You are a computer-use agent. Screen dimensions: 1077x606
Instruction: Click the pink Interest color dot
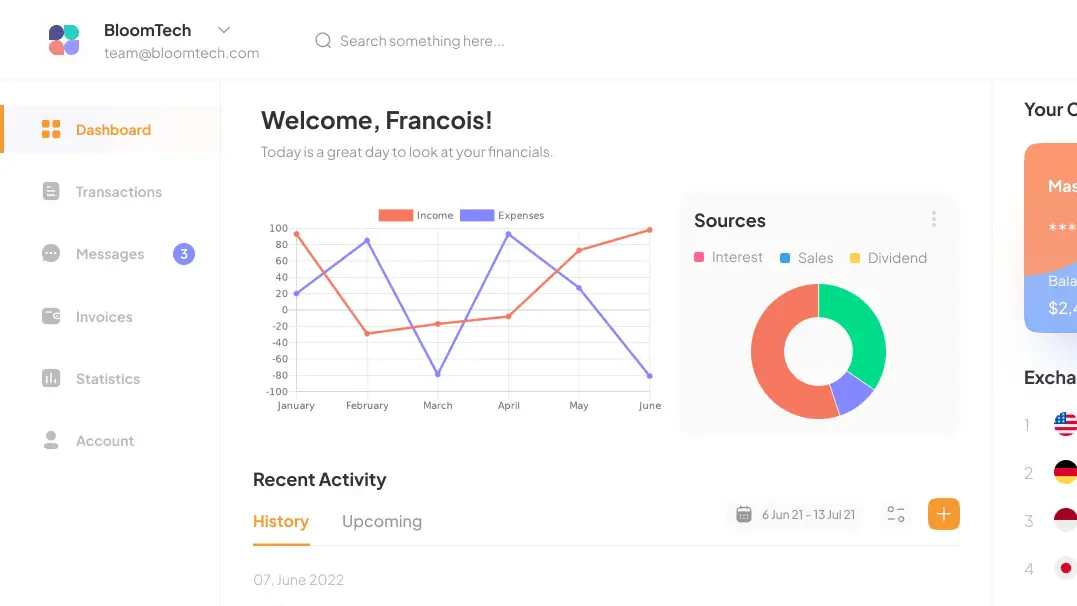pyautogui.click(x=698, y=257)
